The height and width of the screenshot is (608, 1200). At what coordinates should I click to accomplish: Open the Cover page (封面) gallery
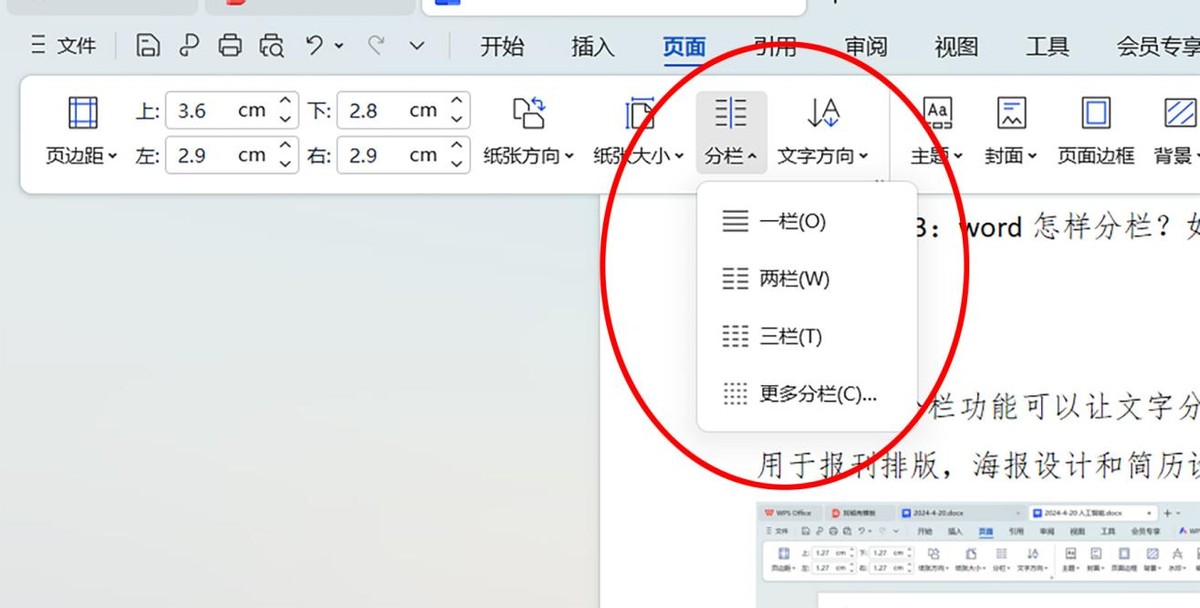(1011, 128)
